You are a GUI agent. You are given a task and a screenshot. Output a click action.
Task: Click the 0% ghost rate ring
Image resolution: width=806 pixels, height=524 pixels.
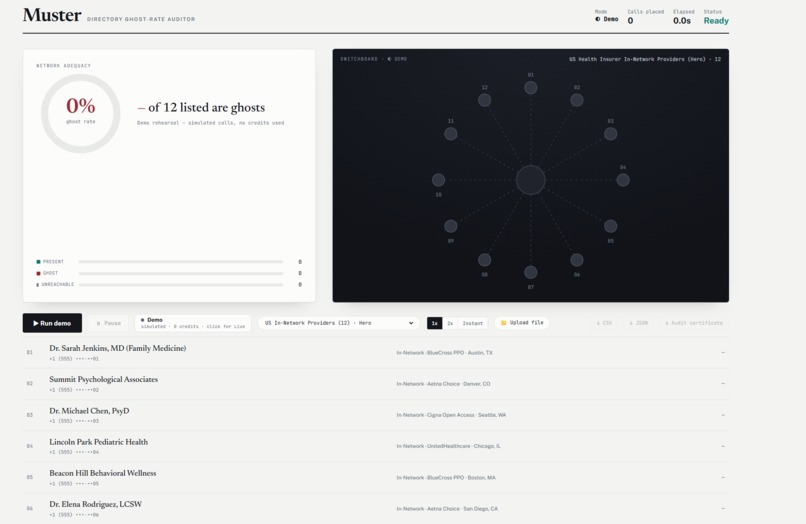point(81,113)
